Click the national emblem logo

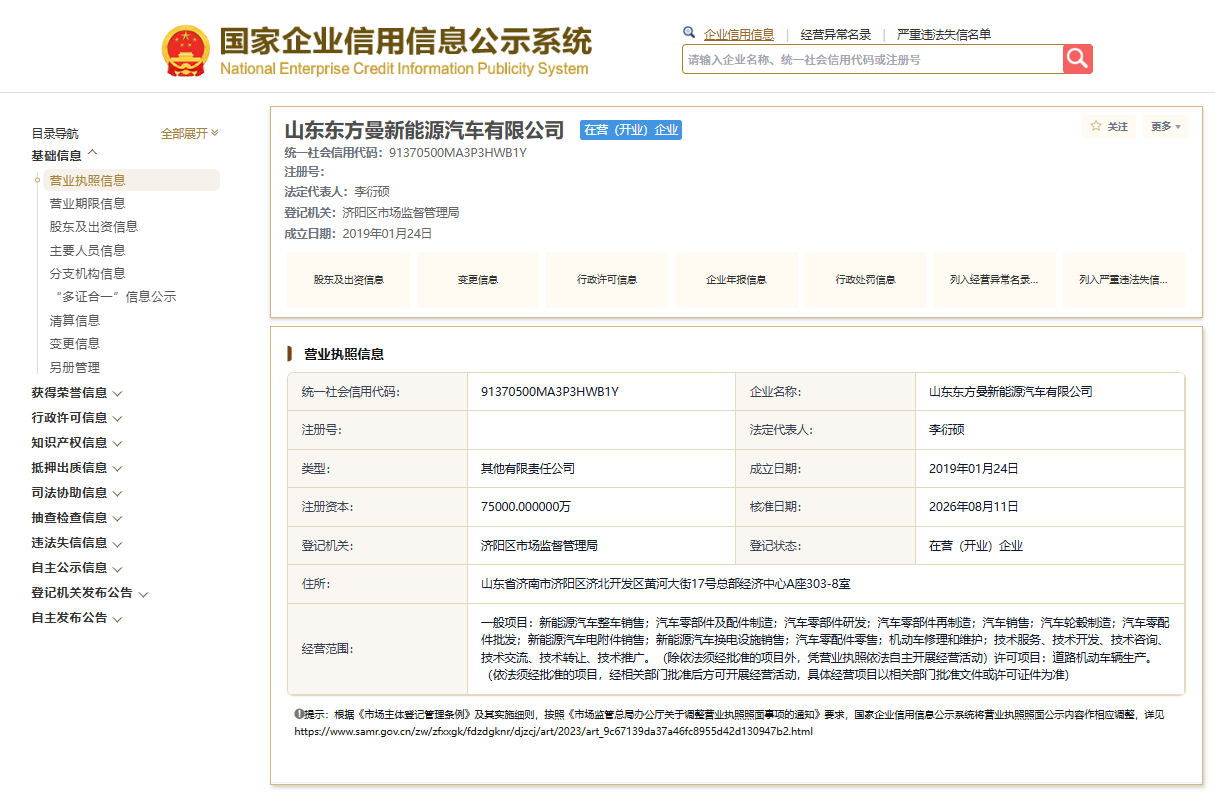(185, 51)
